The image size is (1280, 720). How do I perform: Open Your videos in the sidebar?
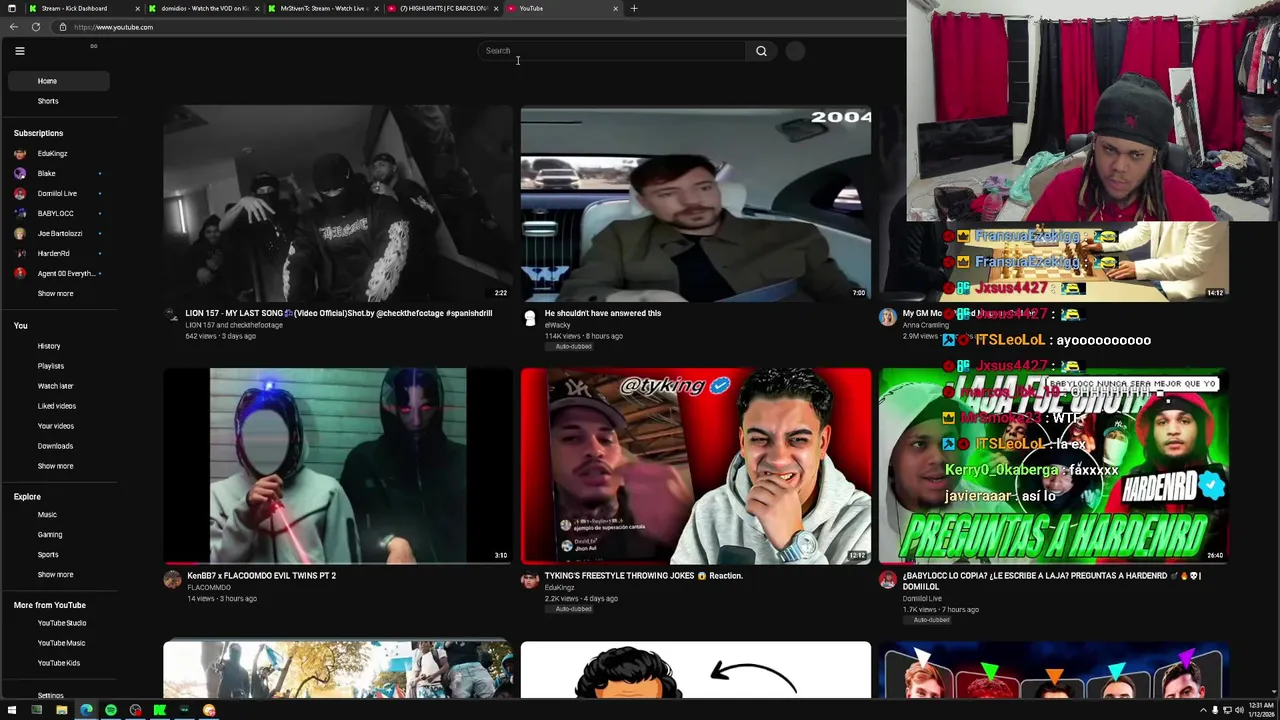tap(58, 426)
